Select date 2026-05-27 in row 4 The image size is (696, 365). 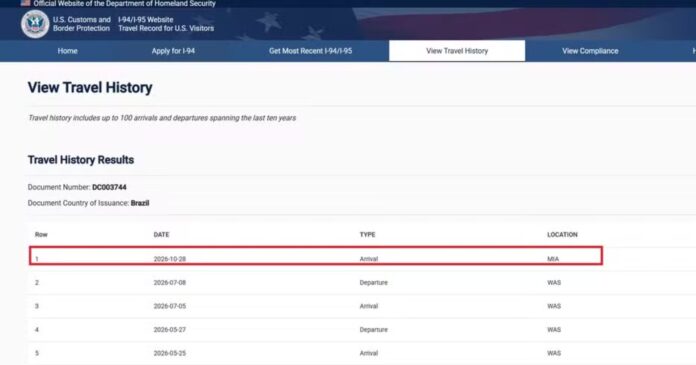tap(170, 329)
